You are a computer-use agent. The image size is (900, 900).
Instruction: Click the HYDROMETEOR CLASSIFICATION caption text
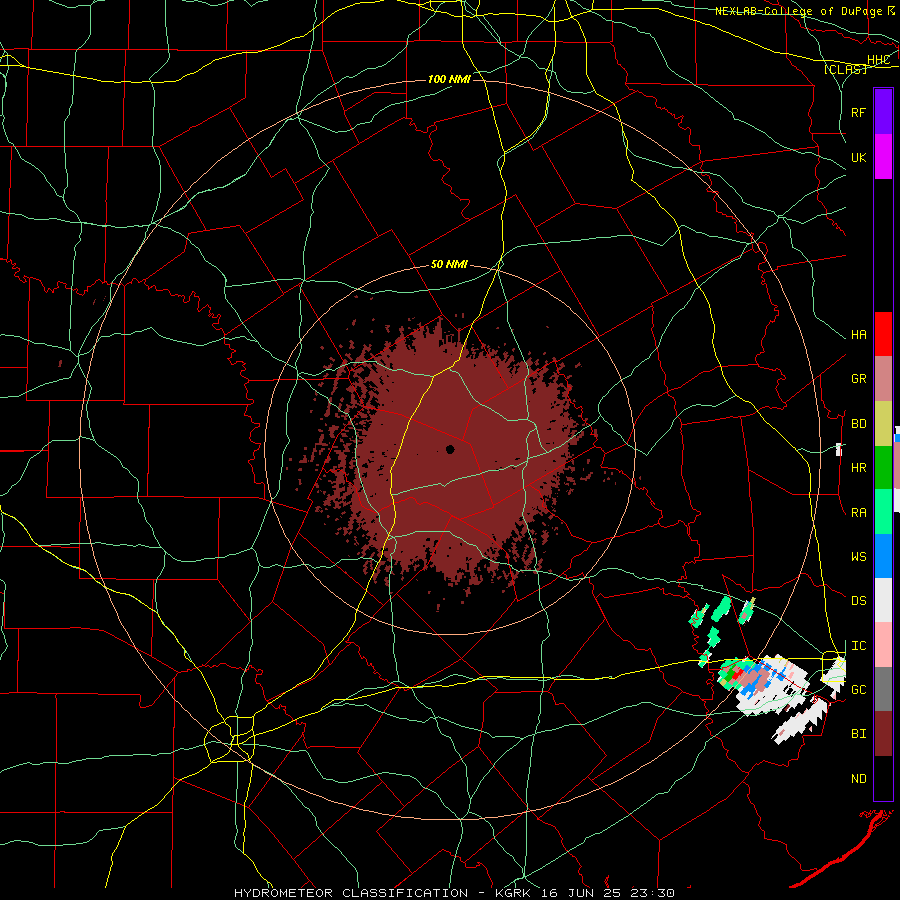351,893
